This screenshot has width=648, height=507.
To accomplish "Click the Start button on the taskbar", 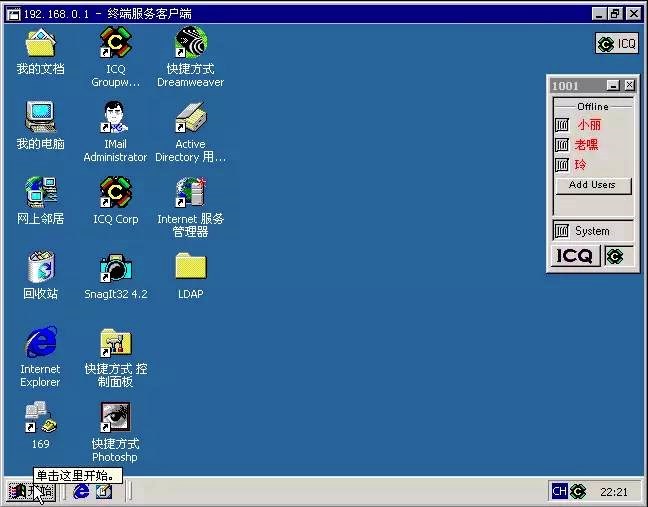I will [30, 491].
